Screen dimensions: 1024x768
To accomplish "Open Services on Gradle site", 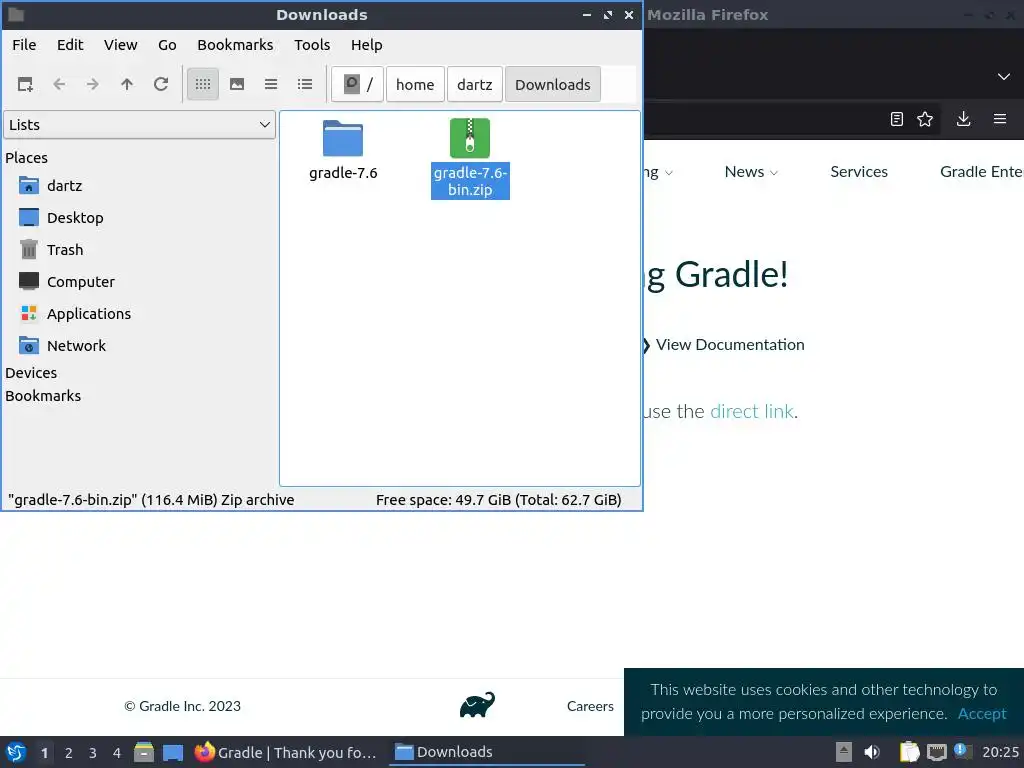I will pos(859,172).
